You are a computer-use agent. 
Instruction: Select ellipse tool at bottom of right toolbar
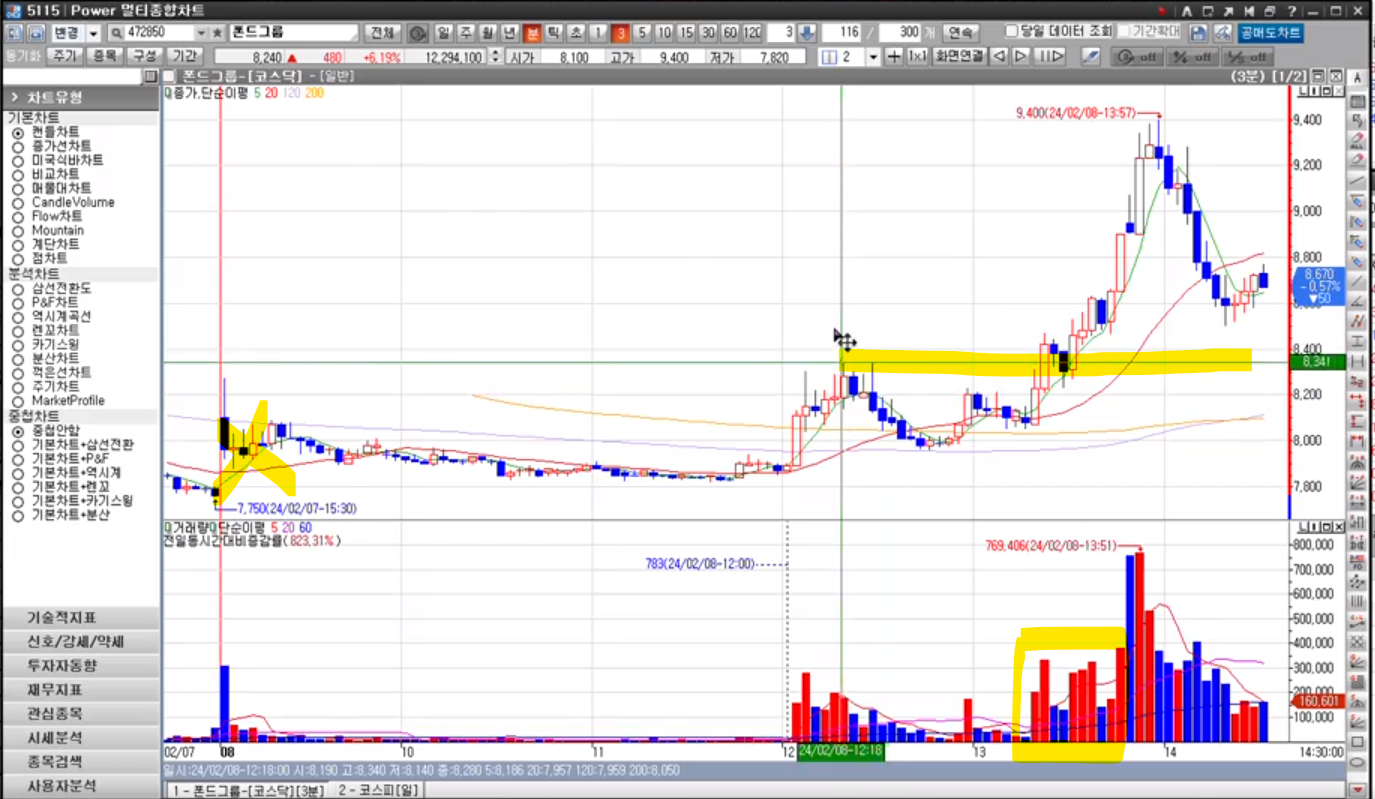[x=1358, y=762]
